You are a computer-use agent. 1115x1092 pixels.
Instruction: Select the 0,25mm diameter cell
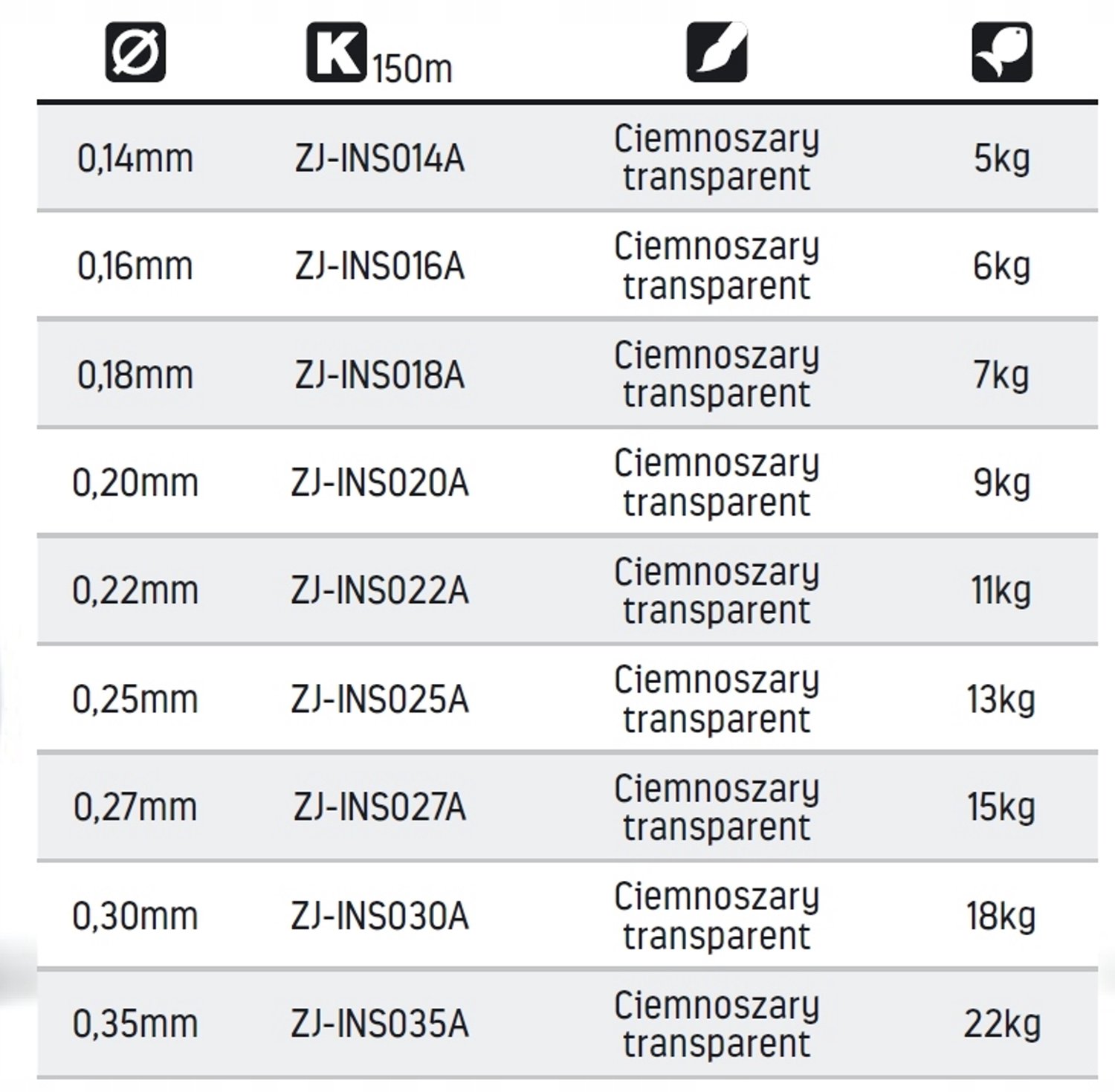click(x=135, y=700)
